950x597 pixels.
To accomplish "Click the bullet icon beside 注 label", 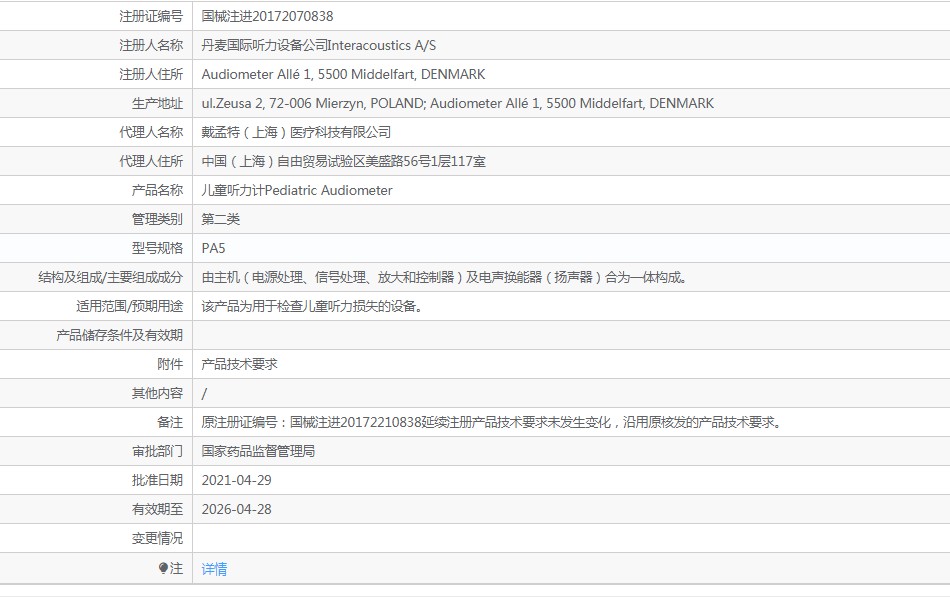I will [163, 568].
